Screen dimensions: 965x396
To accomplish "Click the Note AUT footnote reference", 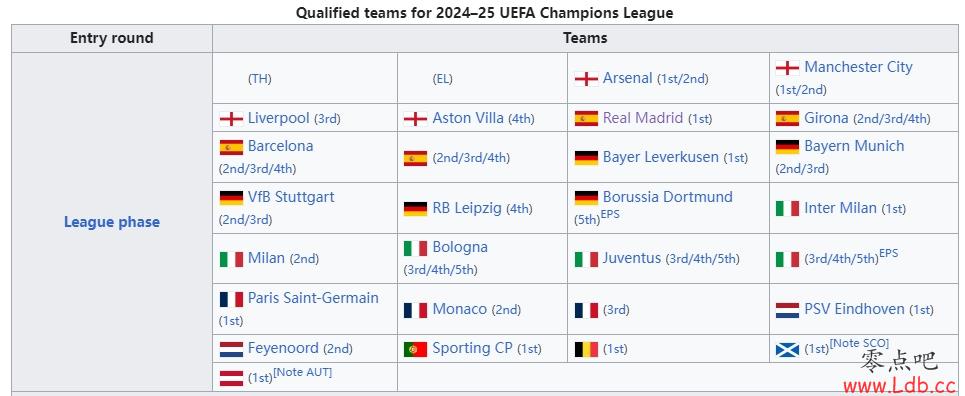I will [302, 371].
